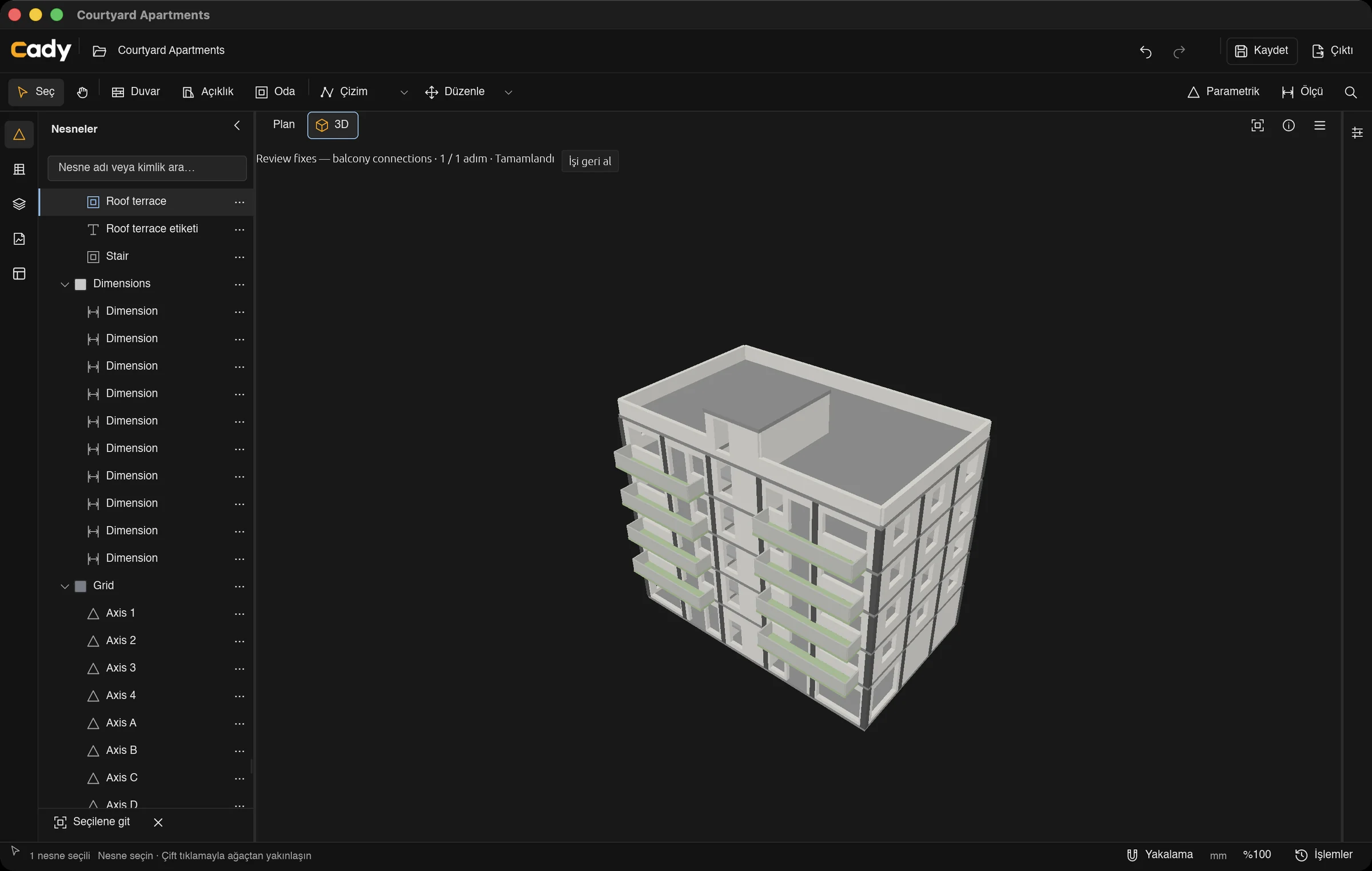Select Axis A in the tree
The height and width of the screenshot is (871, 1372).
[x=146, y=723]
